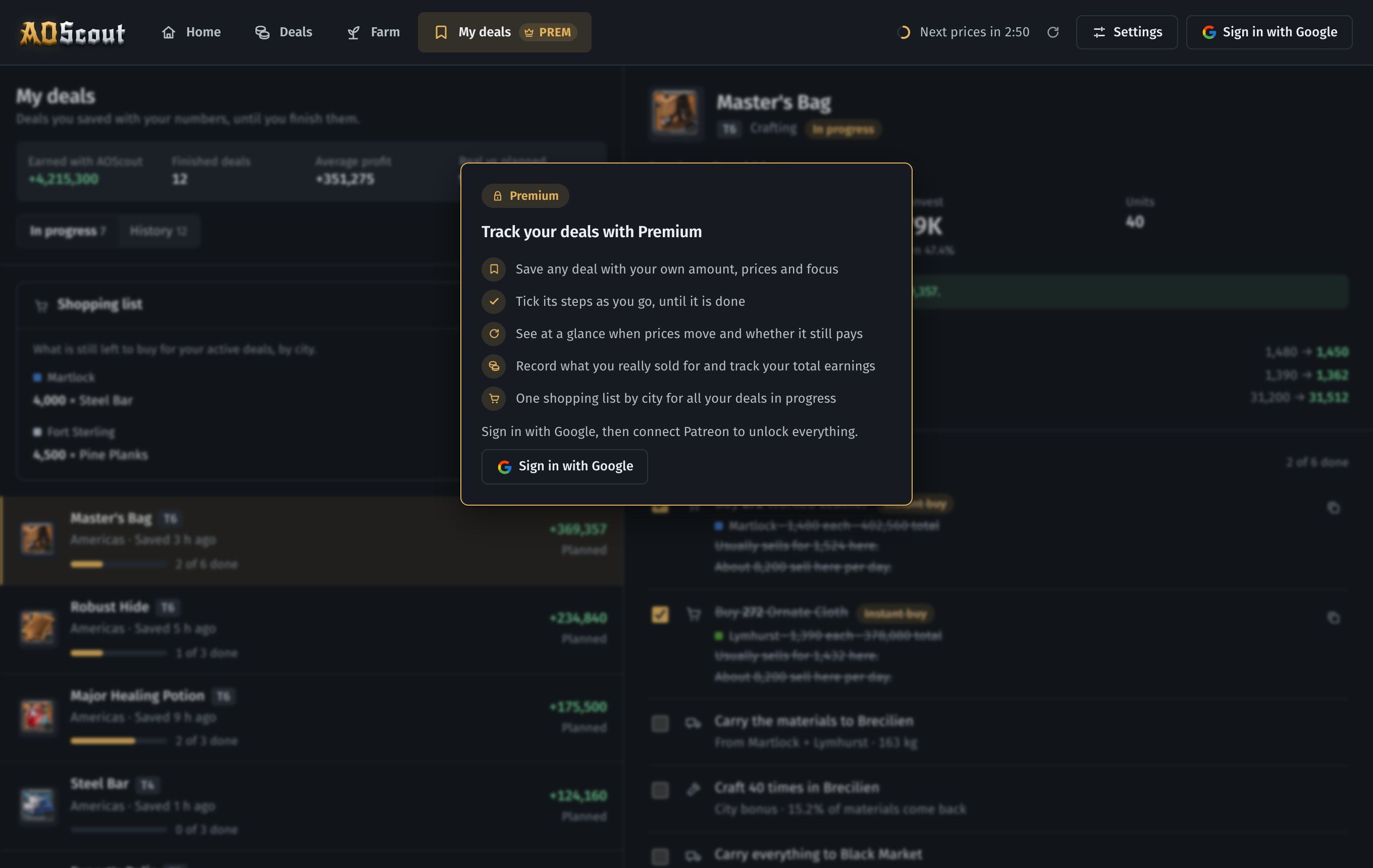Viewport: 1373px width, 868px height.
Task: Click Sign in with Google in header
Action: point(1269,32)
